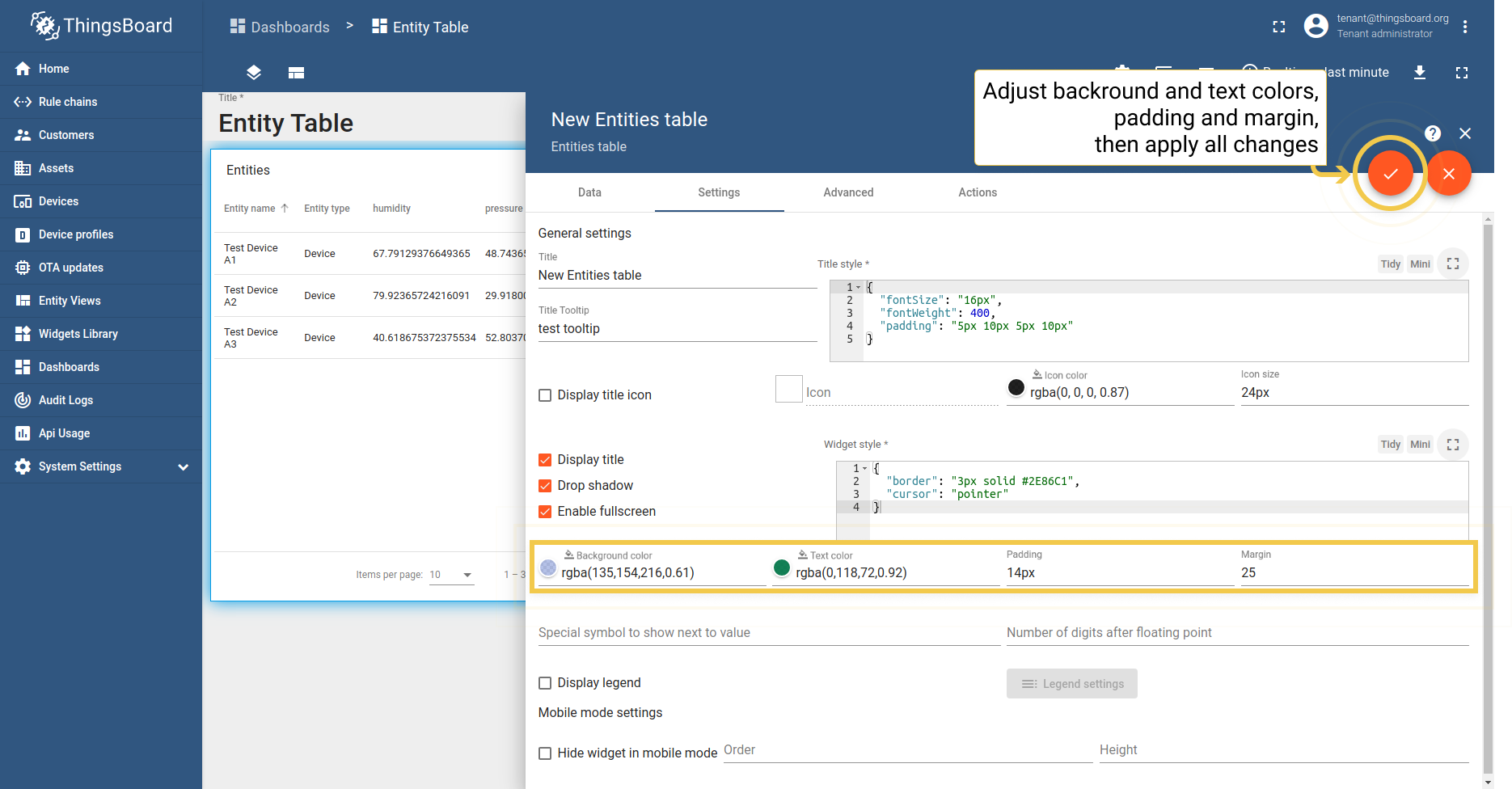The width and height of the screenshot is (1512, 789).
Task: Open Dashboards from the sidebar
Action: pos(101,367)
